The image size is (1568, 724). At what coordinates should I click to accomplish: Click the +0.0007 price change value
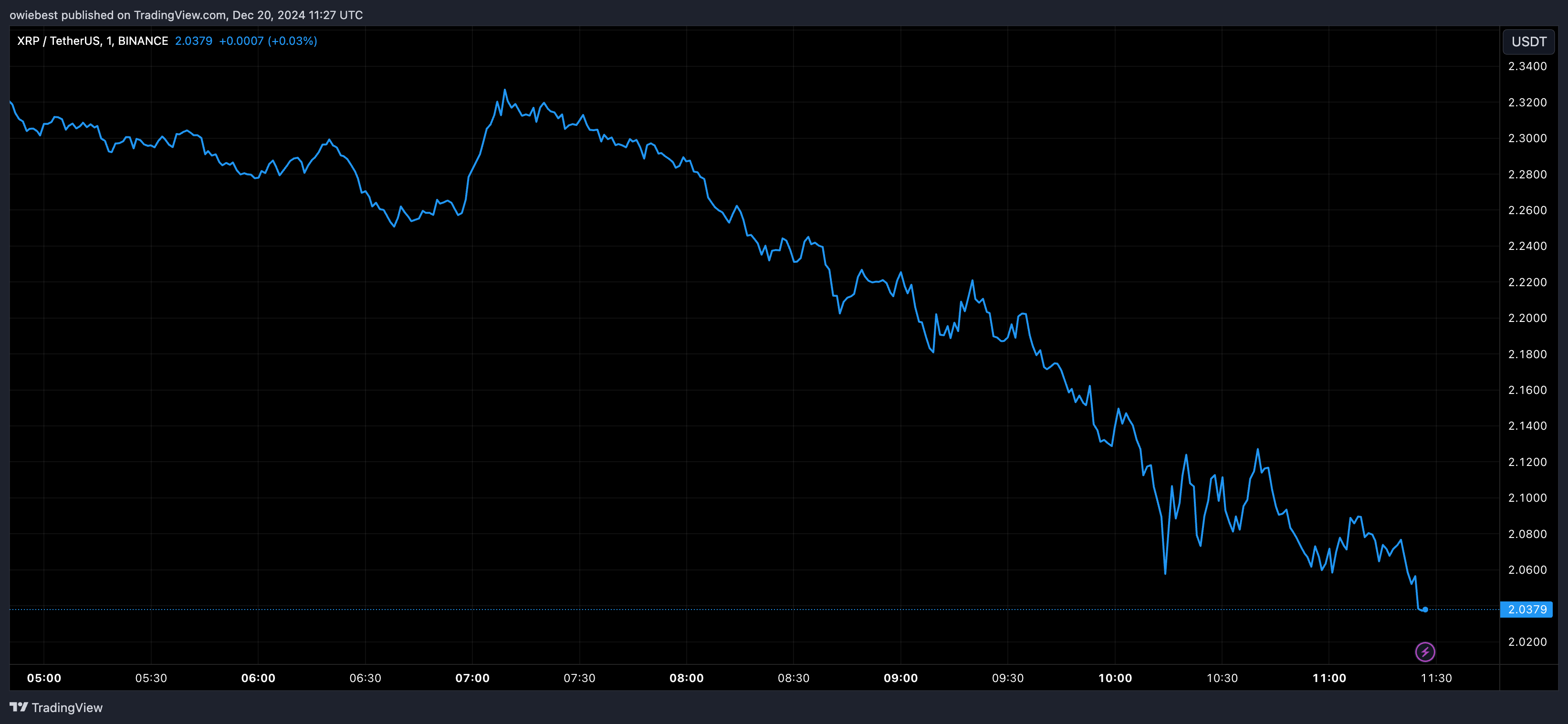tap(241, 41)
